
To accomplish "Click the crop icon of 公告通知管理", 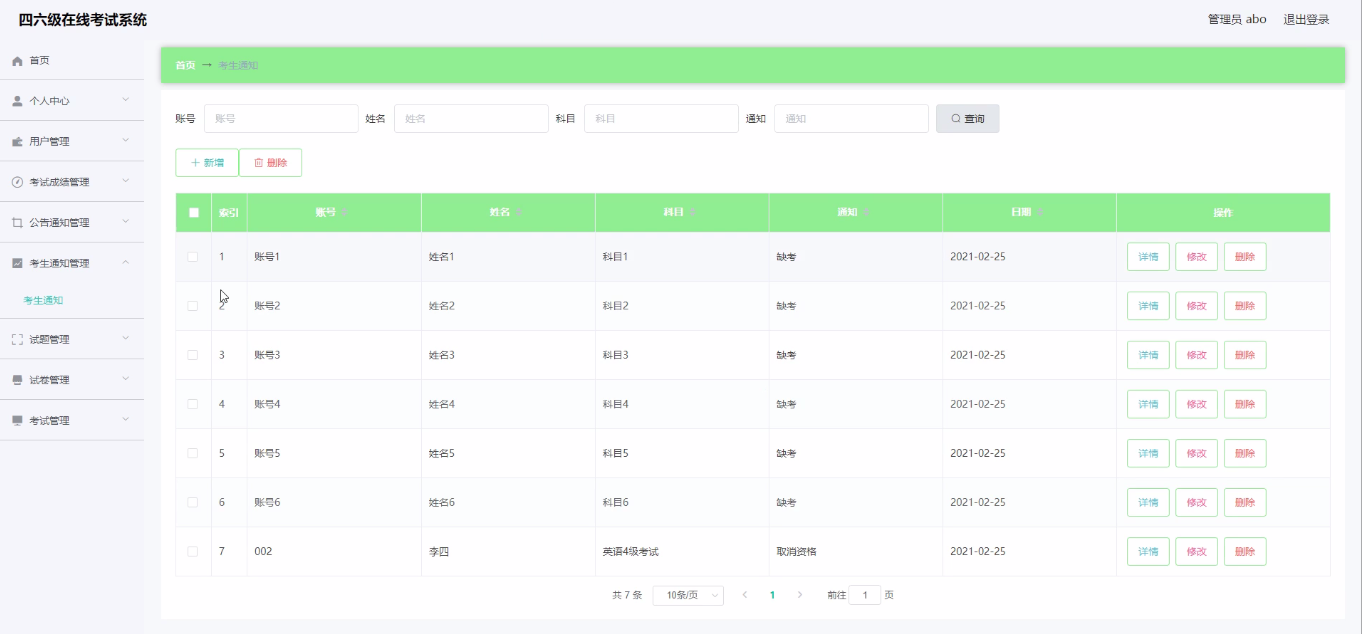I will click(17, 223).
